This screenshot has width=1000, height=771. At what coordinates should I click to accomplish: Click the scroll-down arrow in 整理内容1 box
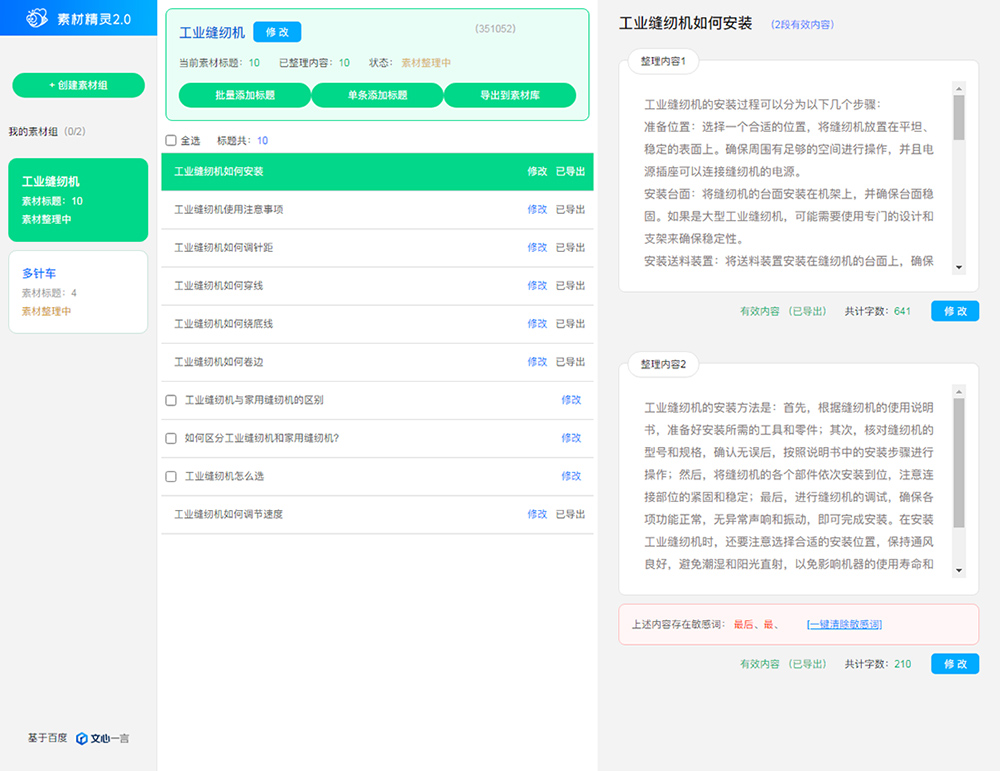[x=959, y=267]
